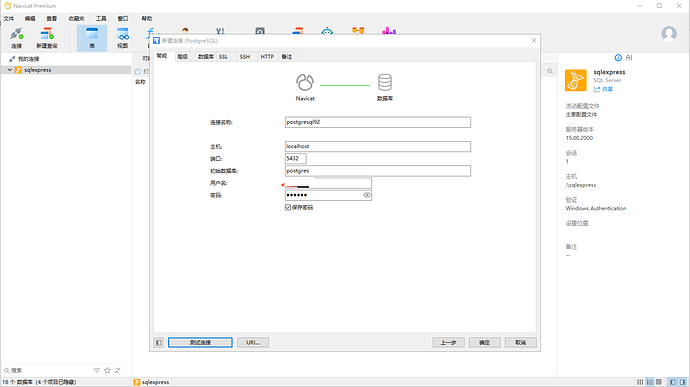Close the New Connection dialog
The width and height of the screenshot is (690, 387).
[x=534, y=41]
